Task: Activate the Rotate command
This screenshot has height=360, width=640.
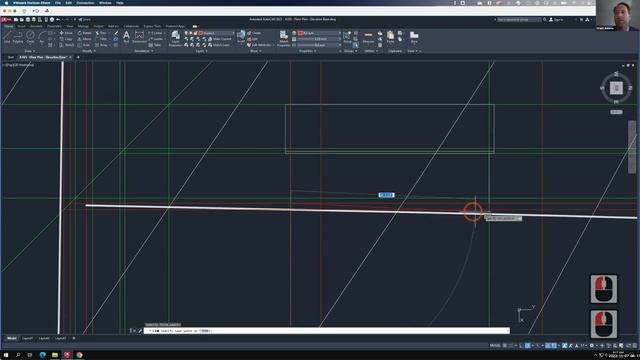Action: click(84, 33)
